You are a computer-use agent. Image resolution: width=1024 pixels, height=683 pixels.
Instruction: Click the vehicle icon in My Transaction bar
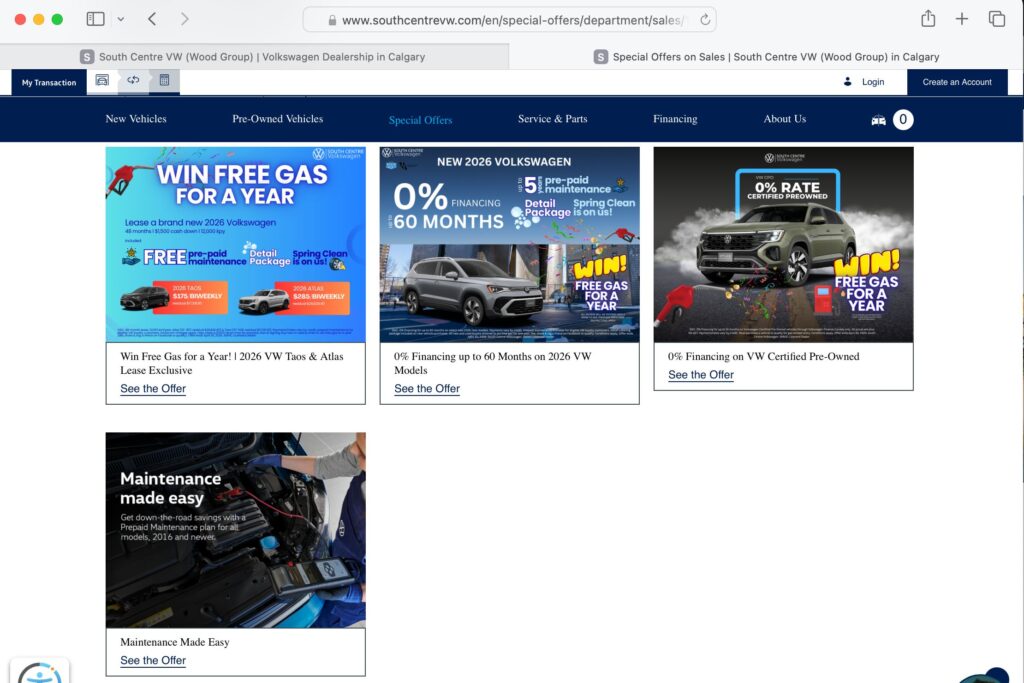[x=102, y=80]
